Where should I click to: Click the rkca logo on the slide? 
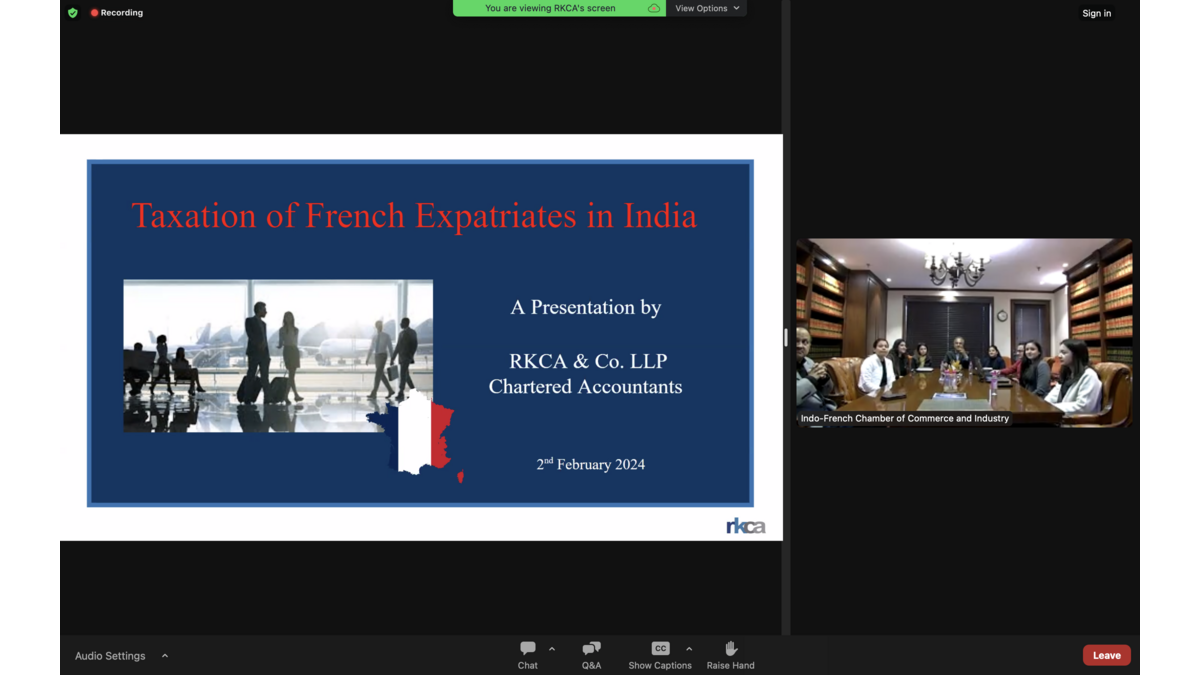[x=745, y=526]
